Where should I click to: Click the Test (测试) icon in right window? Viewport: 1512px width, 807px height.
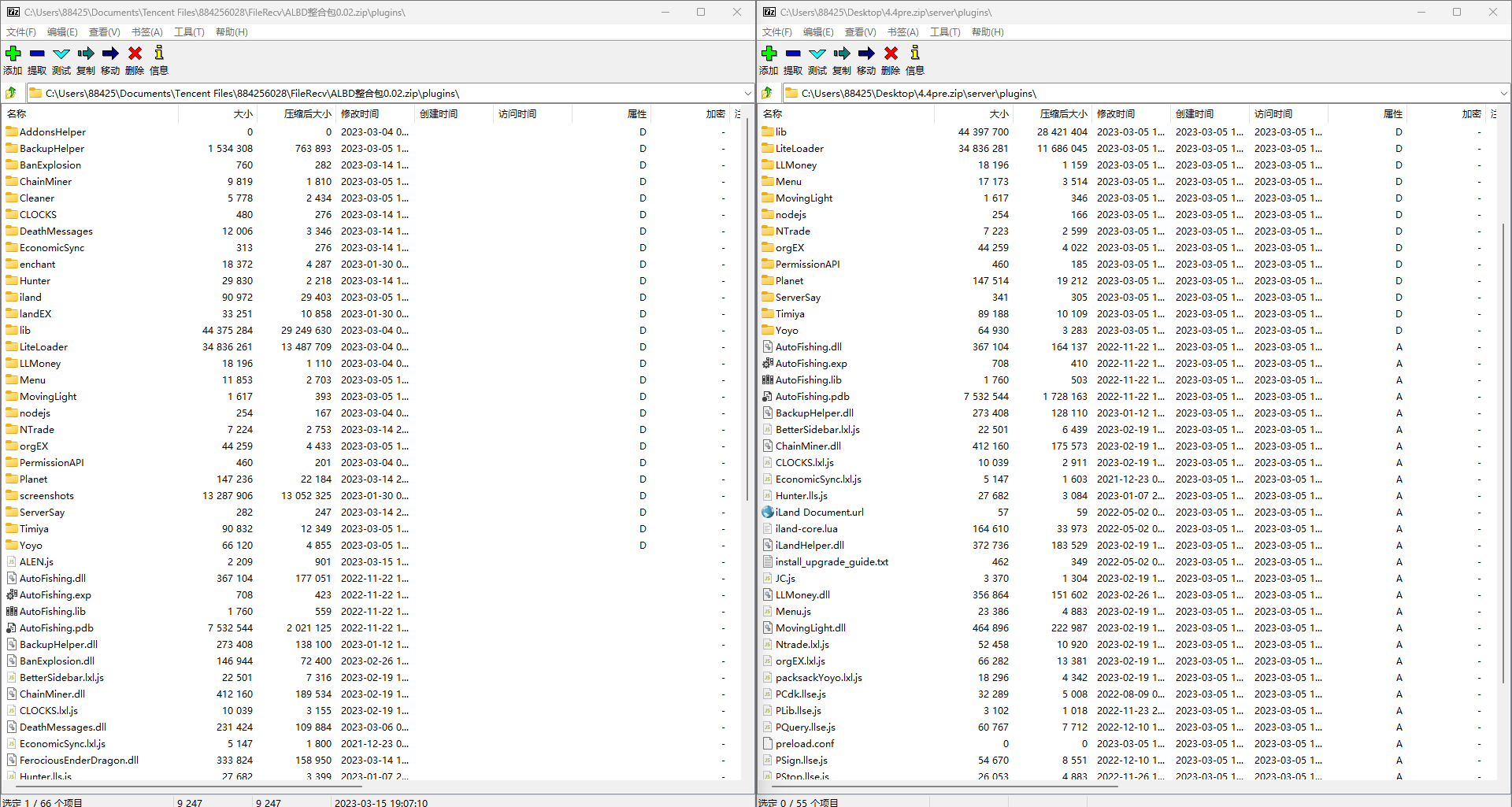[817, 54]
